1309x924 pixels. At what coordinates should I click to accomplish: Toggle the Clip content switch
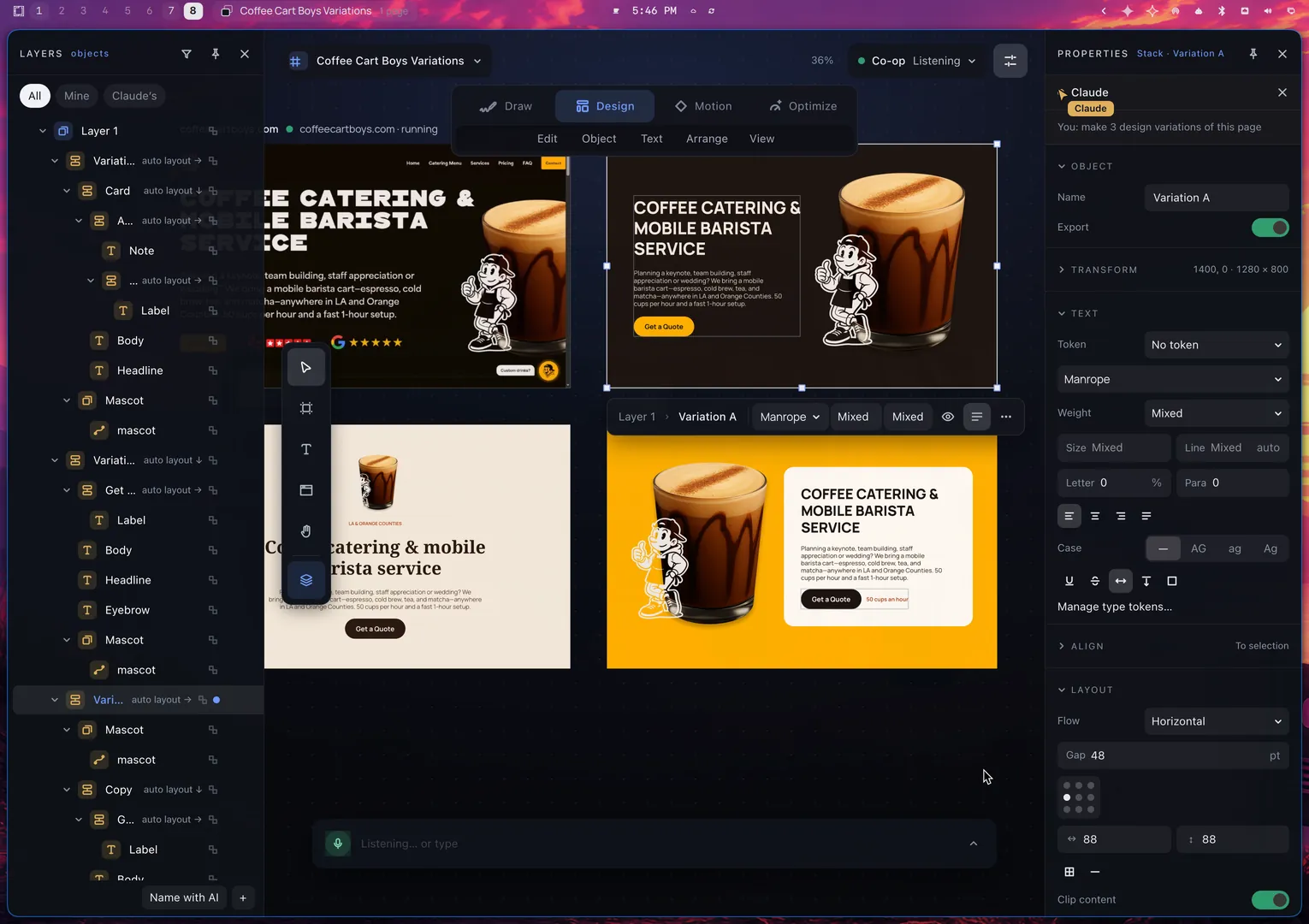click(1270, 900)
